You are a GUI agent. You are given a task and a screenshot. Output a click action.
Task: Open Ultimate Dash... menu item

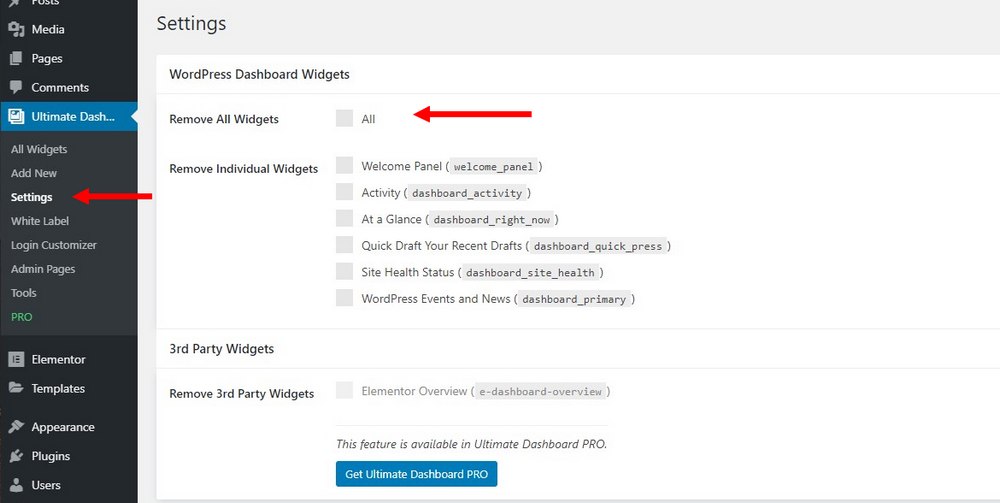click(x=69, y=117)
